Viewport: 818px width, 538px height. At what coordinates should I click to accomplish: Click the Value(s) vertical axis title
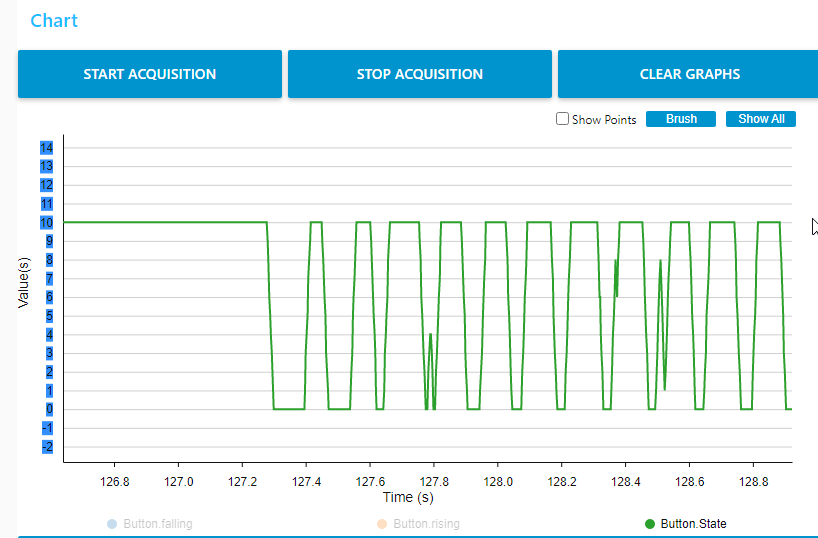(x=25, y=282)
